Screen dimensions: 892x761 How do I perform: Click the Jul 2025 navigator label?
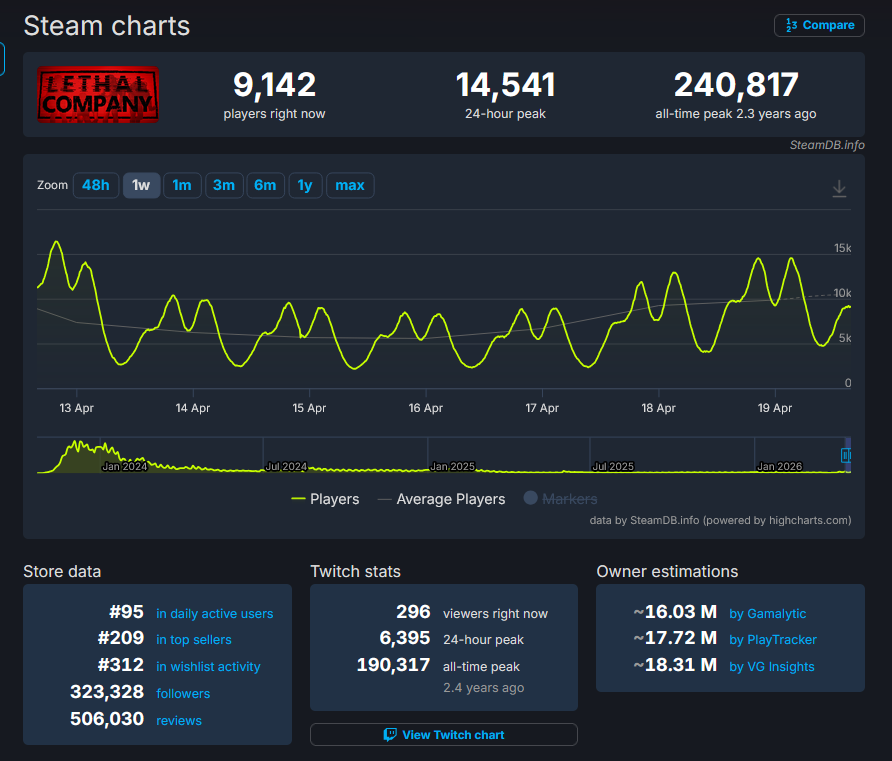click(613, 466)
